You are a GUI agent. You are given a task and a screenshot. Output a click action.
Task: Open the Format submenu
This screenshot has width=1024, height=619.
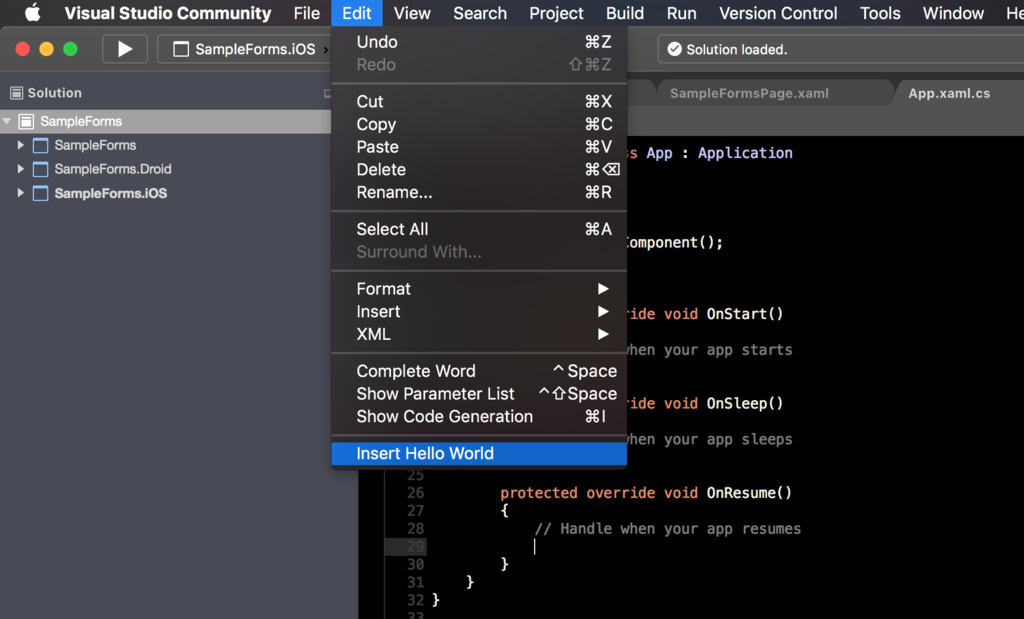[479, 289]
